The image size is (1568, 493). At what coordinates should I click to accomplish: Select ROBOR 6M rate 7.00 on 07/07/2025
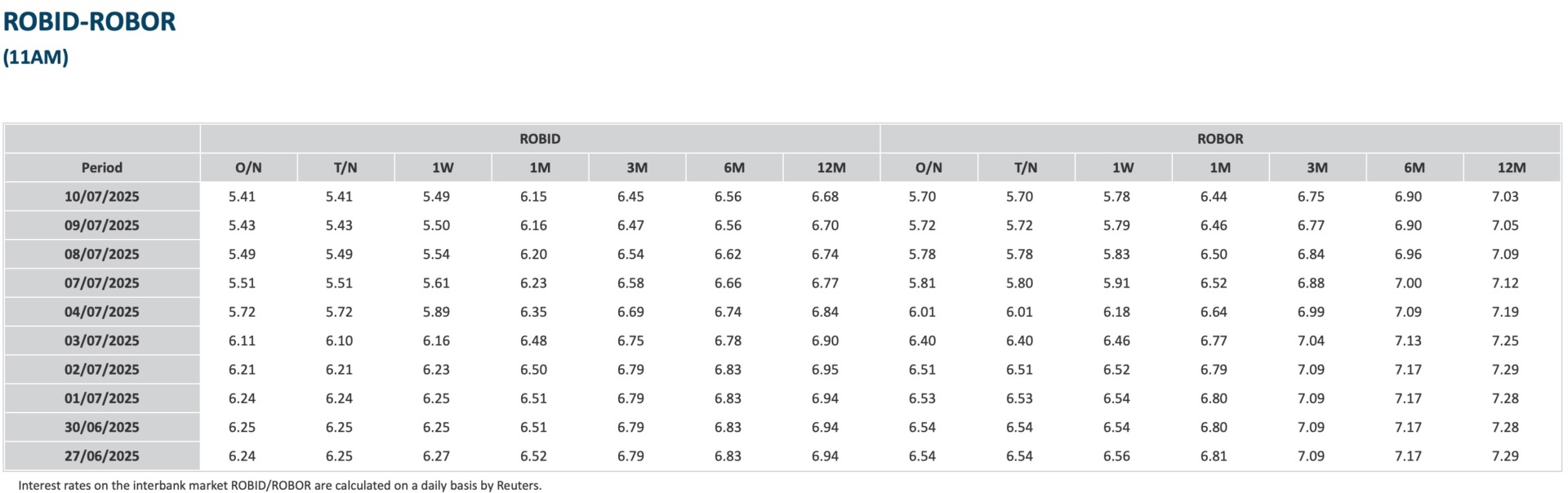click(x=1408, y=283)
